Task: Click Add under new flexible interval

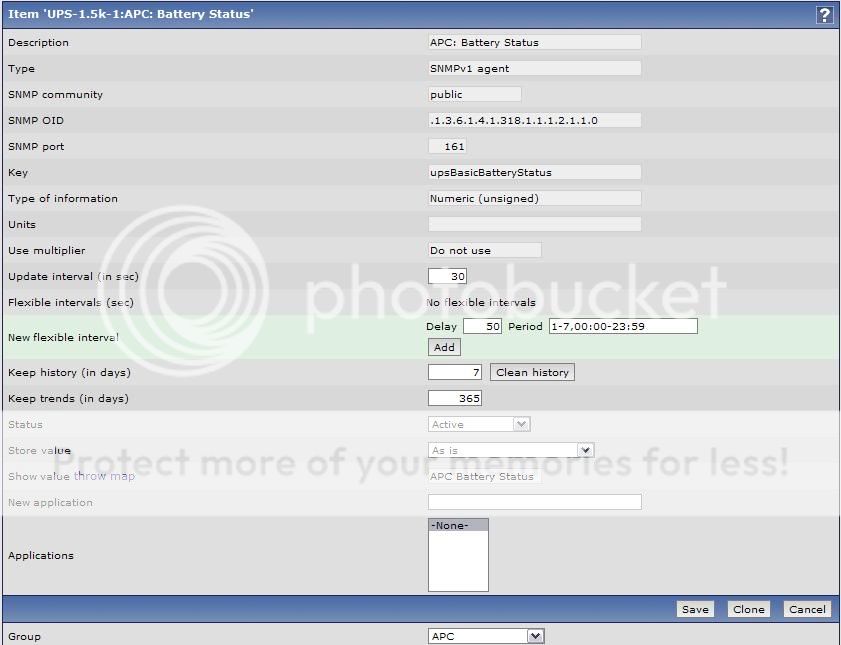Action: pyautogui.click(x=444, y=347)
